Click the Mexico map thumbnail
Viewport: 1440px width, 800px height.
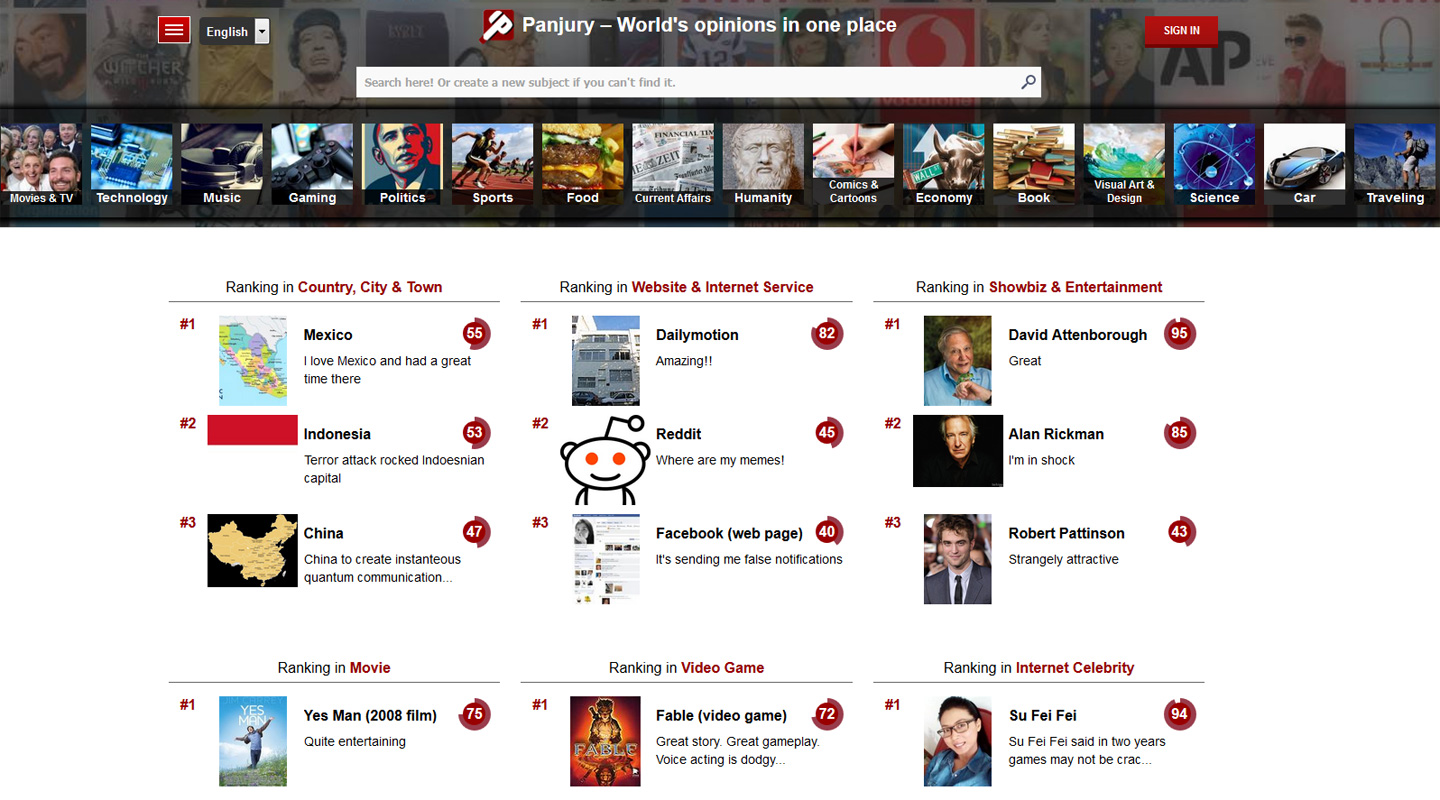point(253,360)
